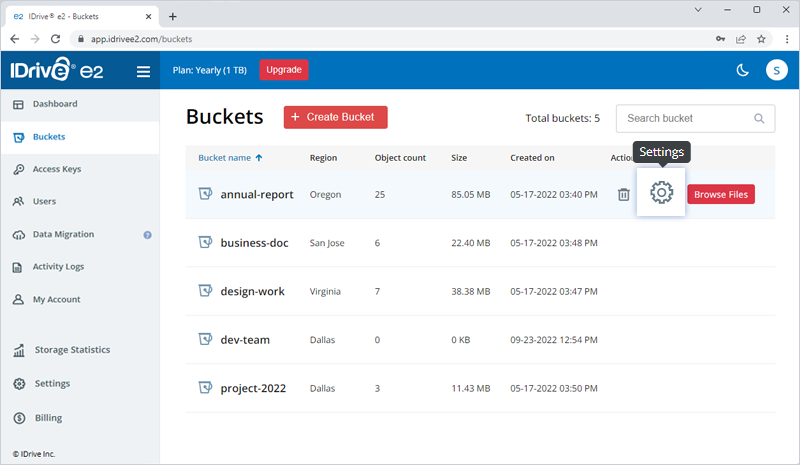Viewport: 800px width, 465px height.
Task: Click the Object count column header
Action: pos(400,158)
